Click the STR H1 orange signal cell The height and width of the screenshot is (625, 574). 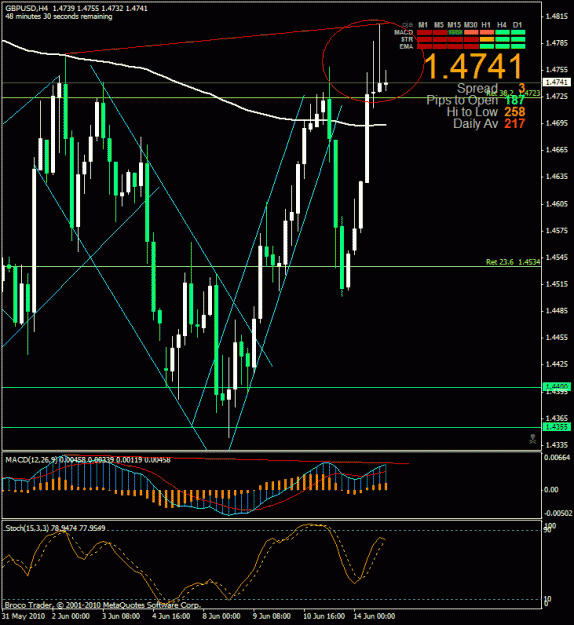487,39
